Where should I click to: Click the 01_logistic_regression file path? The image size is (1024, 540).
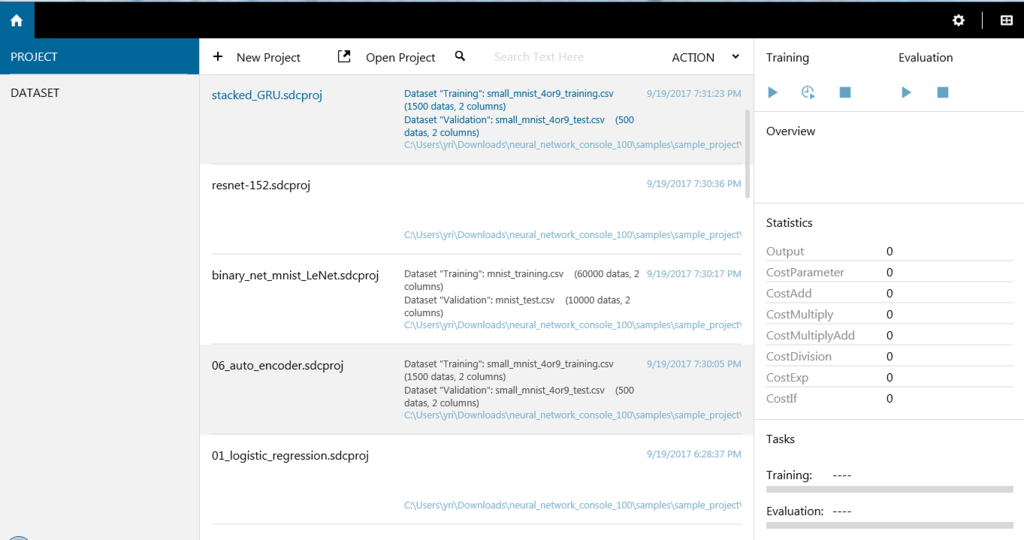(x=573, y=505)
